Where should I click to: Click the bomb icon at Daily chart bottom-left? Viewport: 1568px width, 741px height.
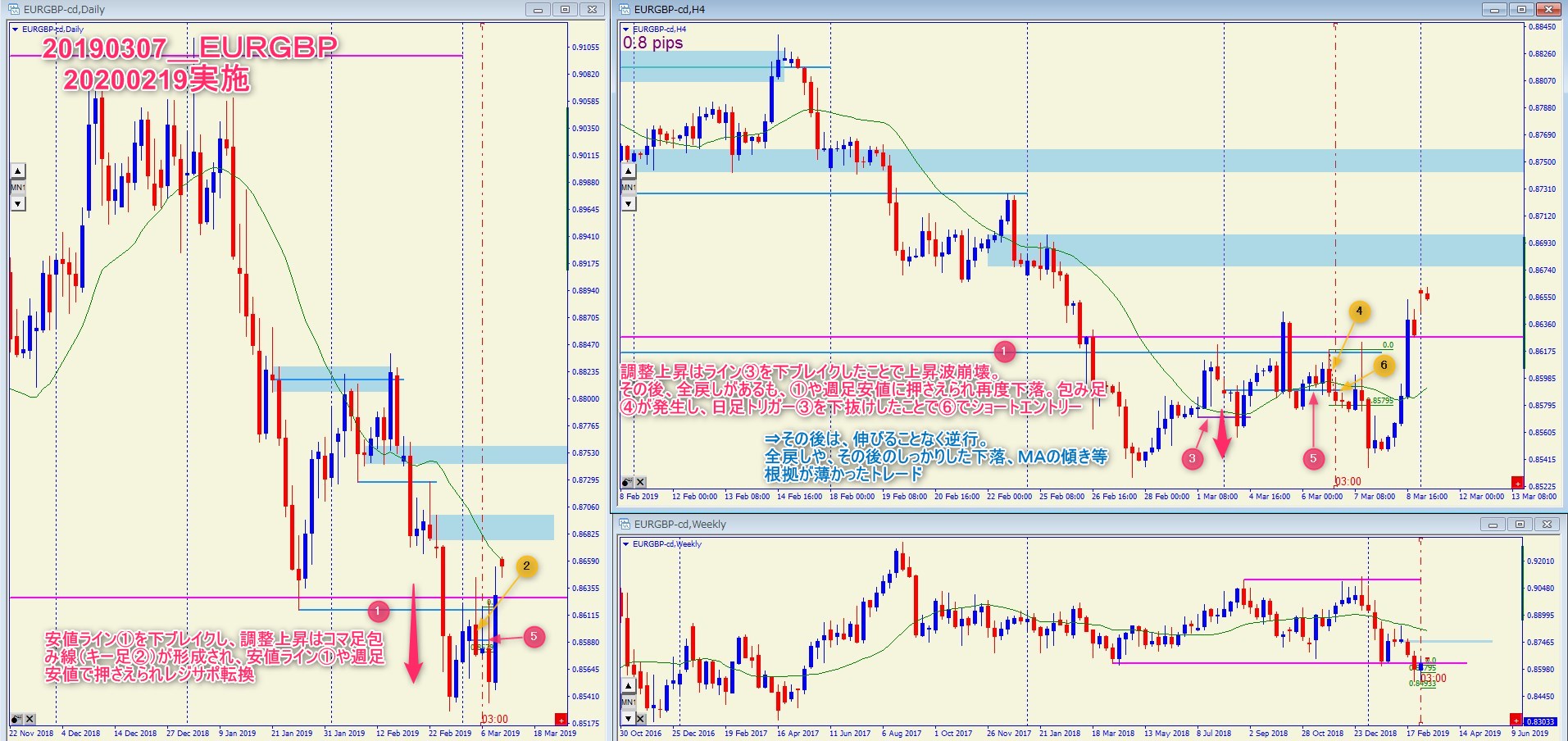pos(16,719)
